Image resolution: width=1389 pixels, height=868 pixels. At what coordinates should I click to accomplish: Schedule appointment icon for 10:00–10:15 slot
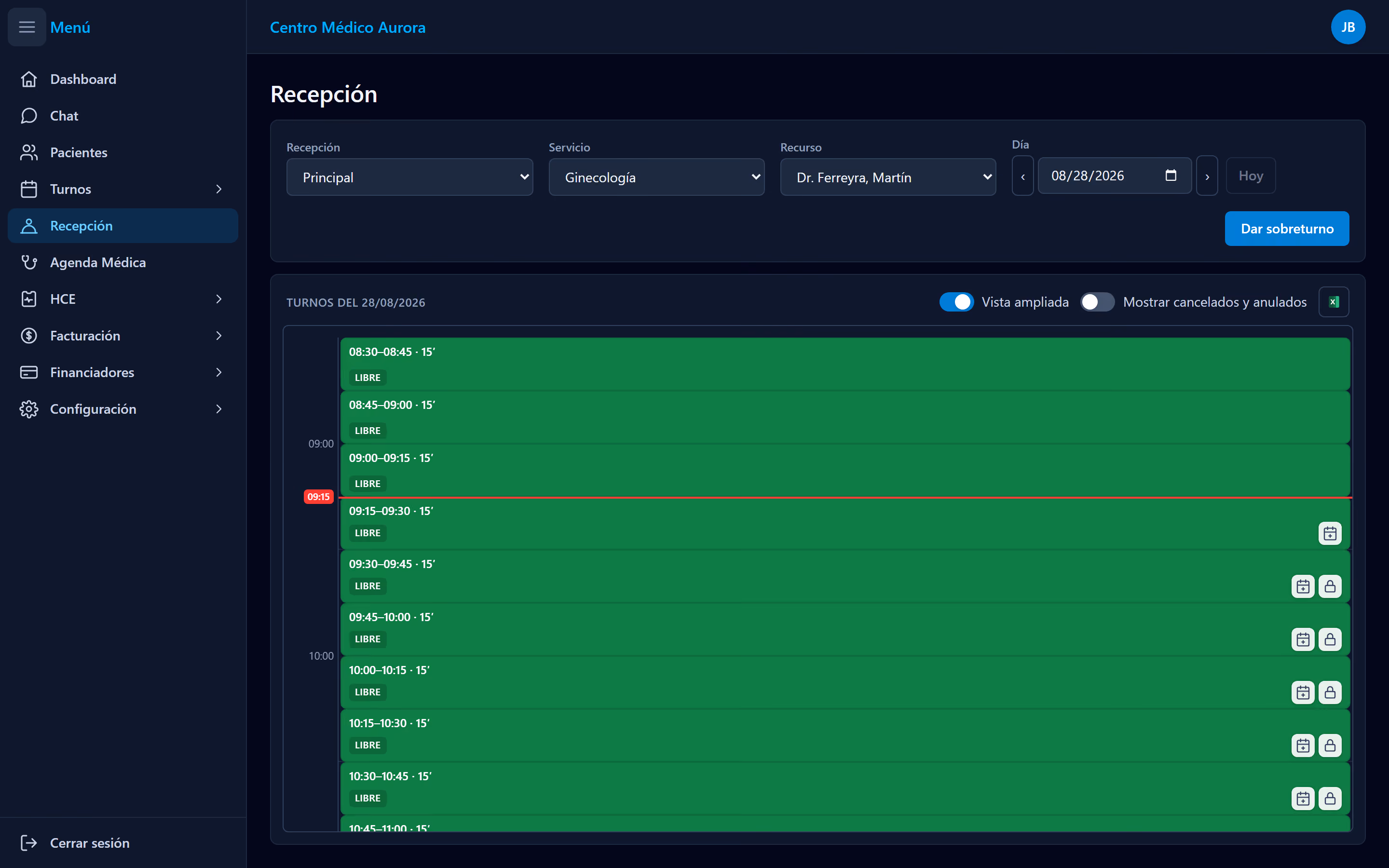click(1303, 692)
